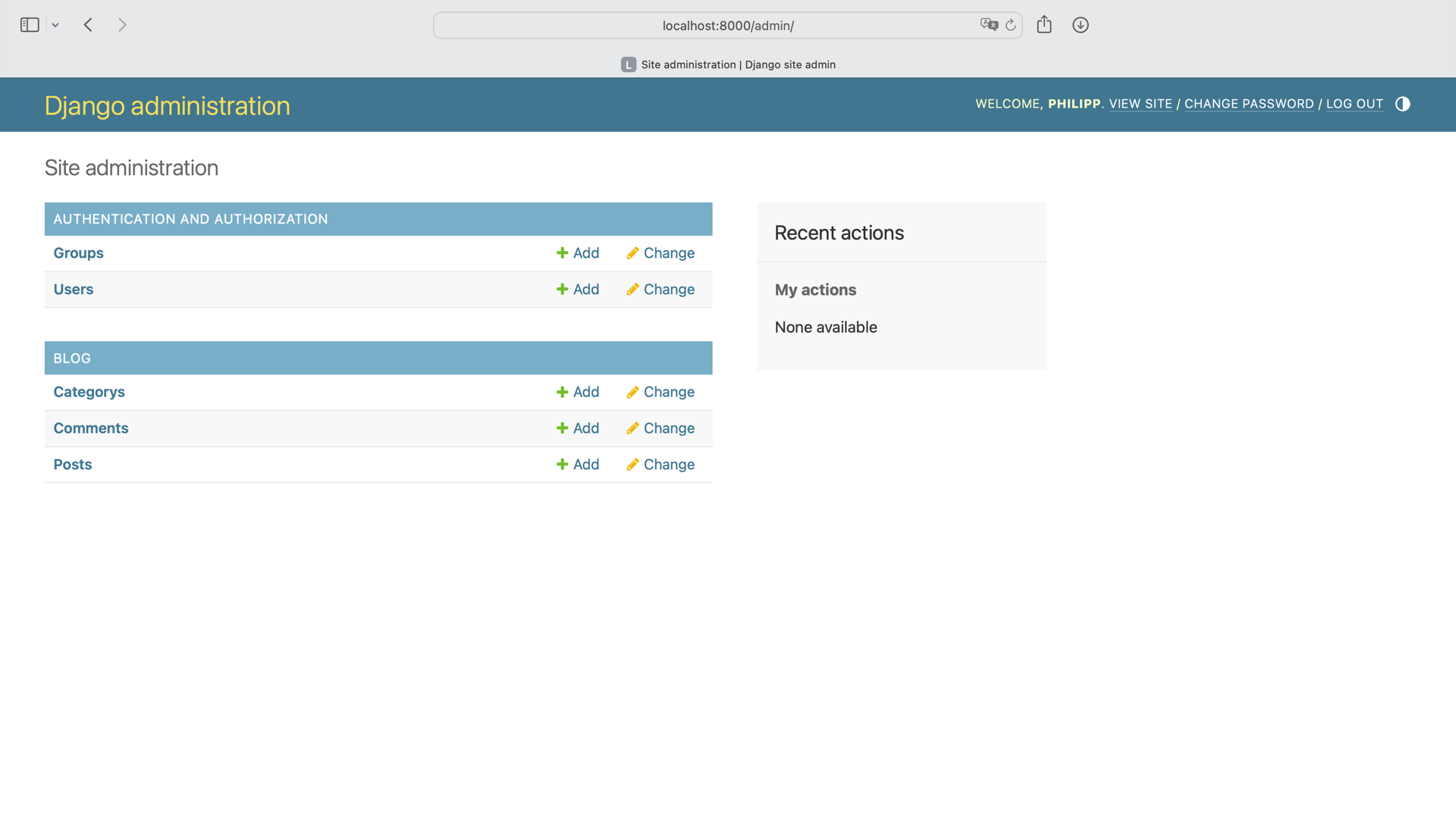
Task: Go back with the browser back arrow
Action: pyautogui.click(x=88, y=25)
